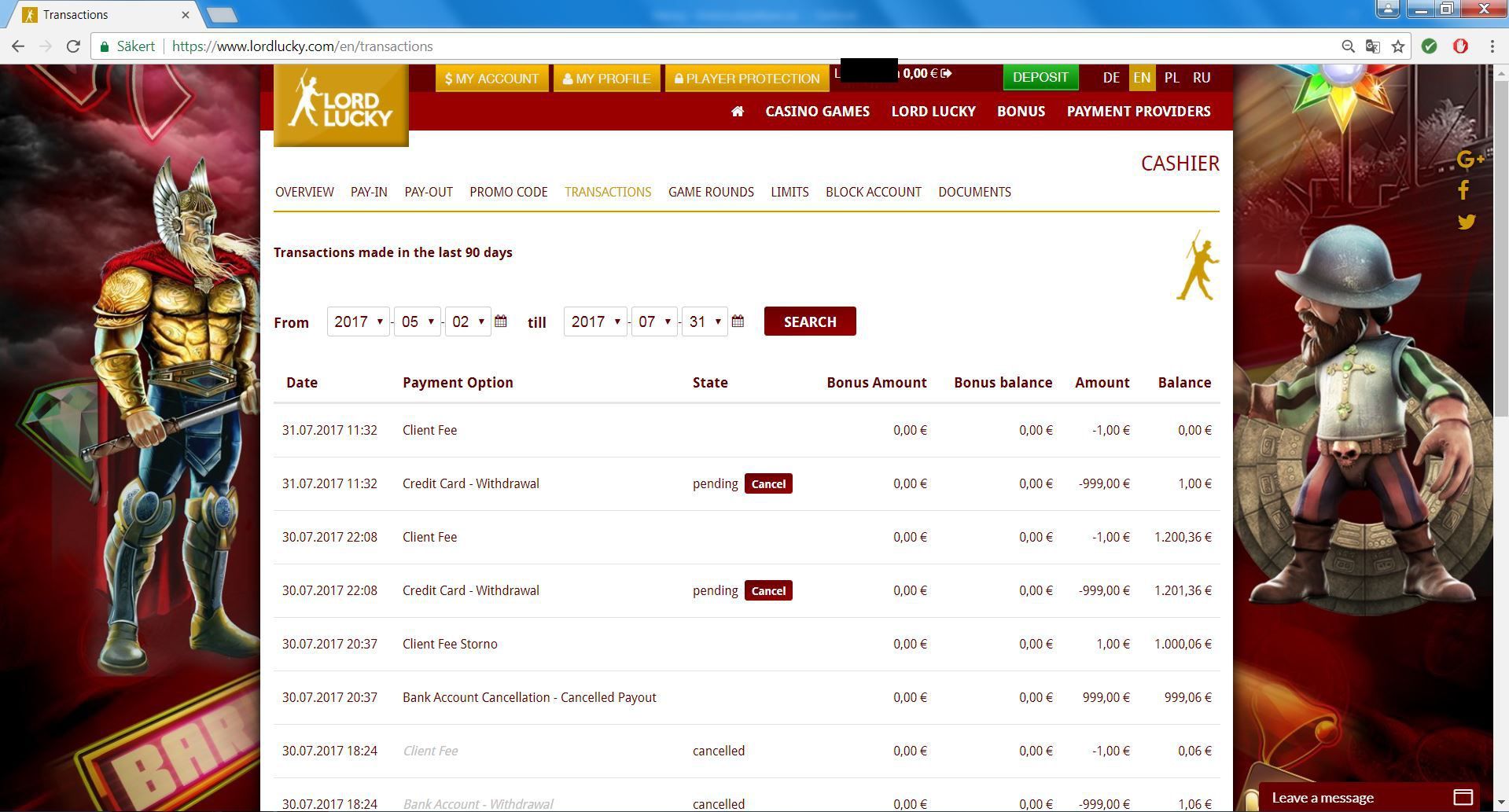Open the Block Account tab
Viewport: 1509px width, 812px height.
coord(874,192)
